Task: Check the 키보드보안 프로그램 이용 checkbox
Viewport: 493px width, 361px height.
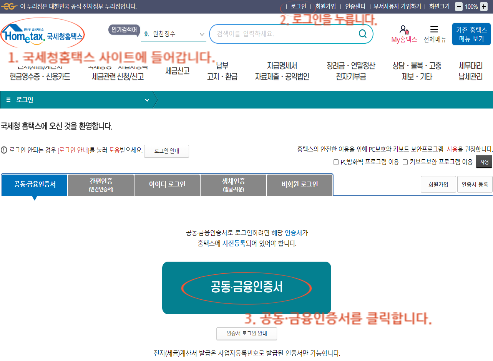Action: (405, 162)
